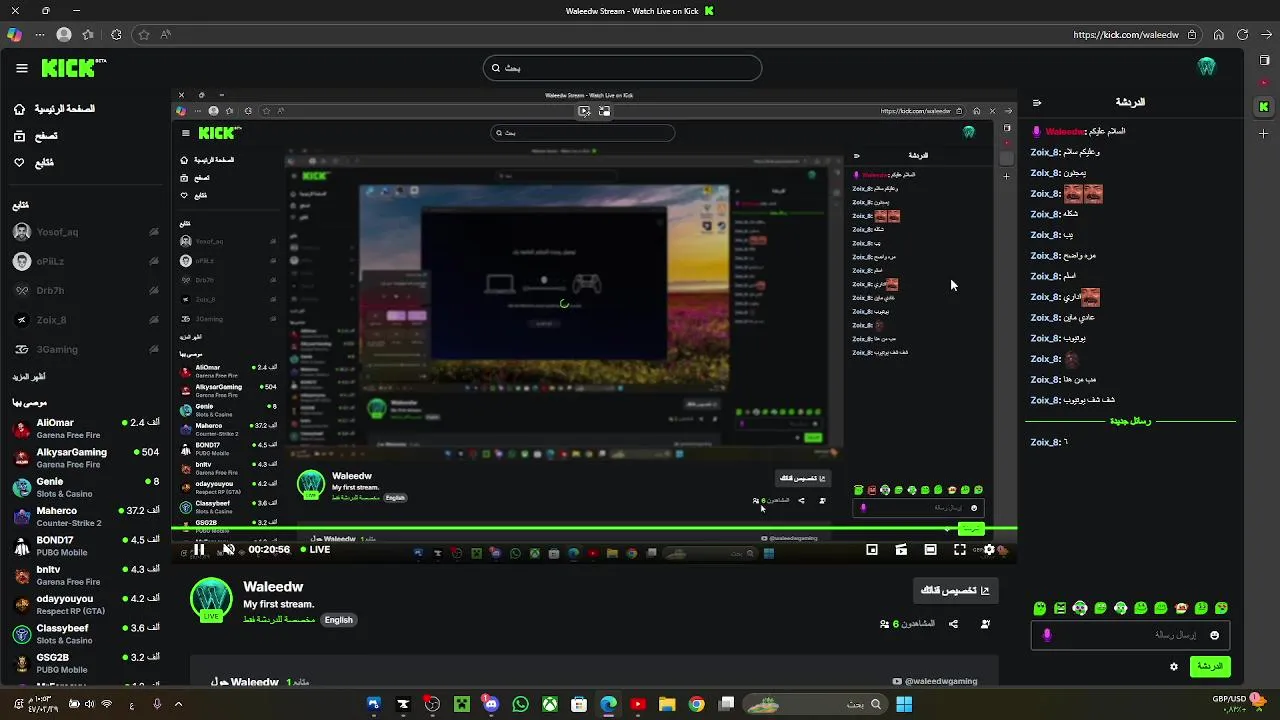The height and width of the screenshot is (720, 1280).
Task: Click تخصيص قناتك customize channel button
Action: [955, 590]
